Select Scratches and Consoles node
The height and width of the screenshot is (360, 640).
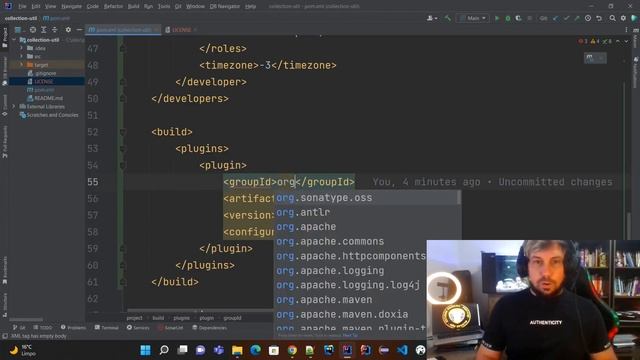[49, 115]
